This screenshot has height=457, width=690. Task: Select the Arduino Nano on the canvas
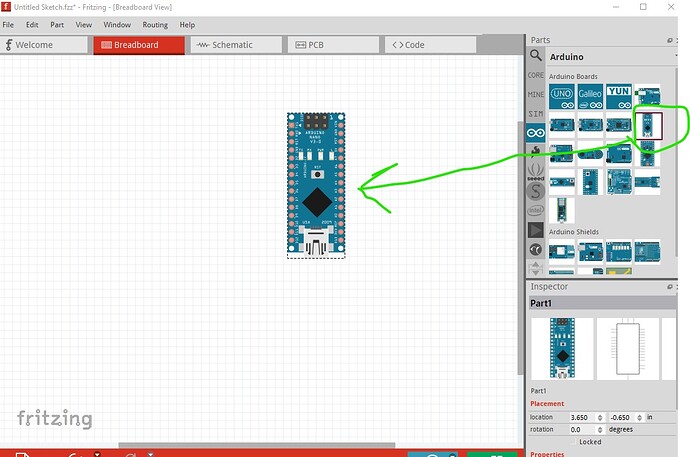pyautogui.click(x=316, y=185)
